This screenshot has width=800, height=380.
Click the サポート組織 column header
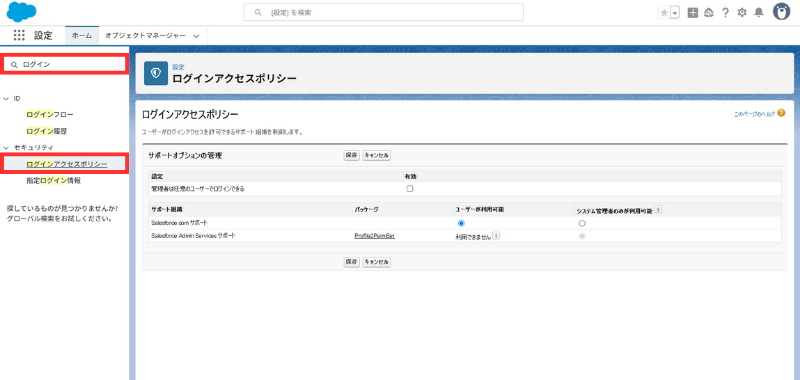[x=167, y=210]
